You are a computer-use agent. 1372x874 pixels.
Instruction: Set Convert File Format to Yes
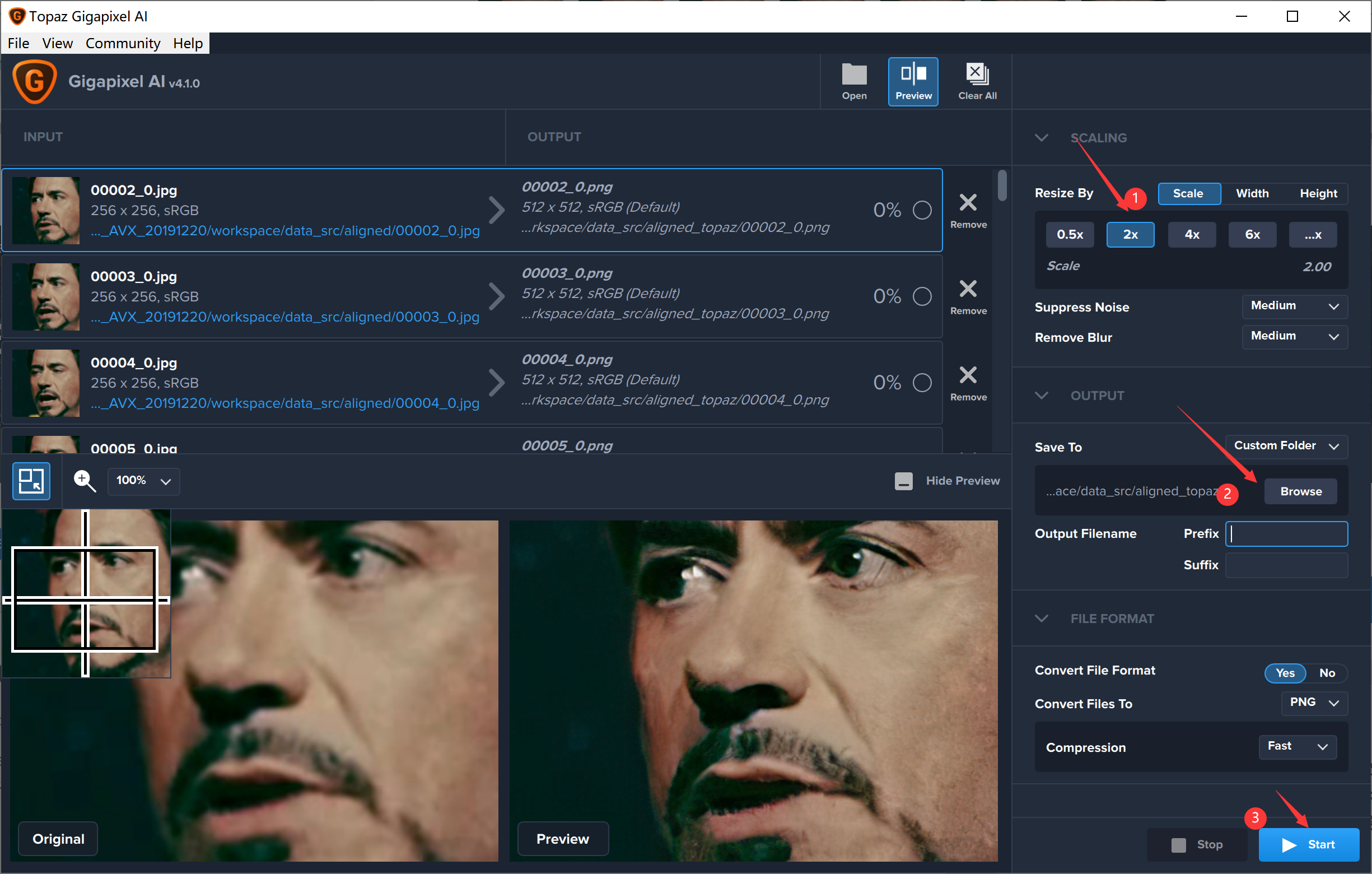click(1285, 673)
